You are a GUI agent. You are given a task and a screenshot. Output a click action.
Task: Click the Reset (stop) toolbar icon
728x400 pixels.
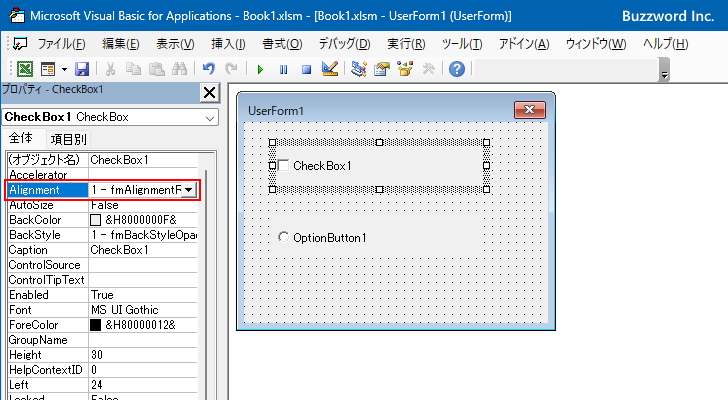[x=306, y=69]
